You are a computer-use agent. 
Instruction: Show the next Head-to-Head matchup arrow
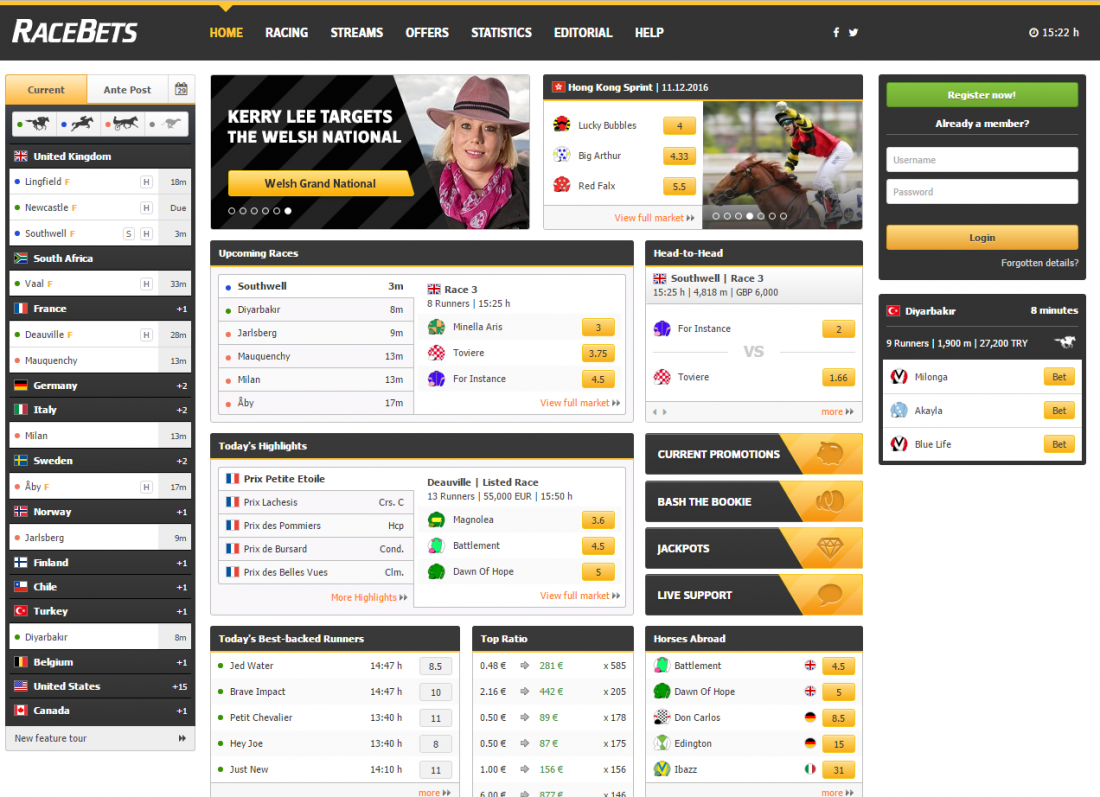click(664, 412)
